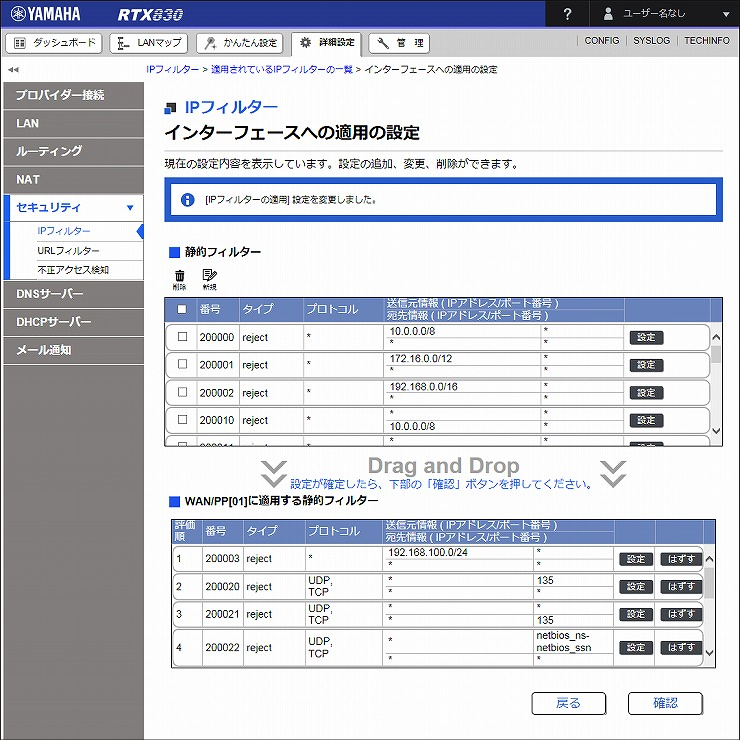Open the DHCPサーバー sidebar menu

click(73, 322)
